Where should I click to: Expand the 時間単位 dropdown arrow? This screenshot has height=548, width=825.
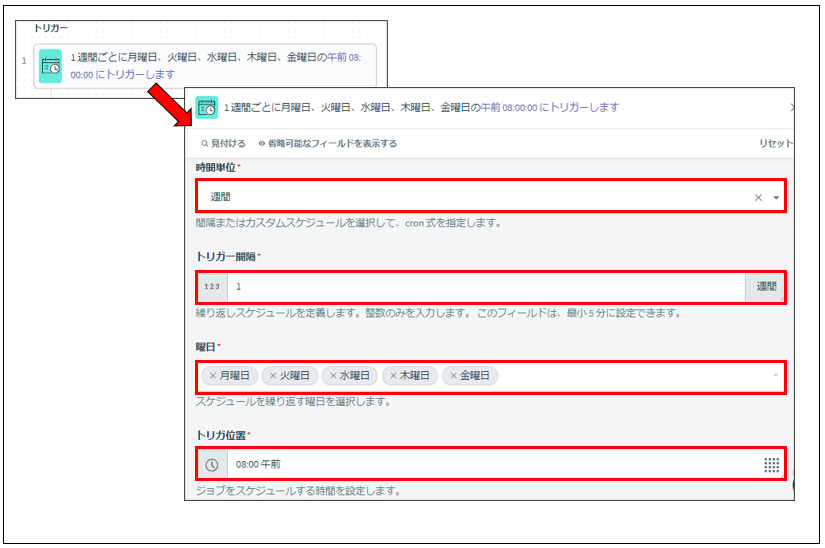(x=776, y=198)
